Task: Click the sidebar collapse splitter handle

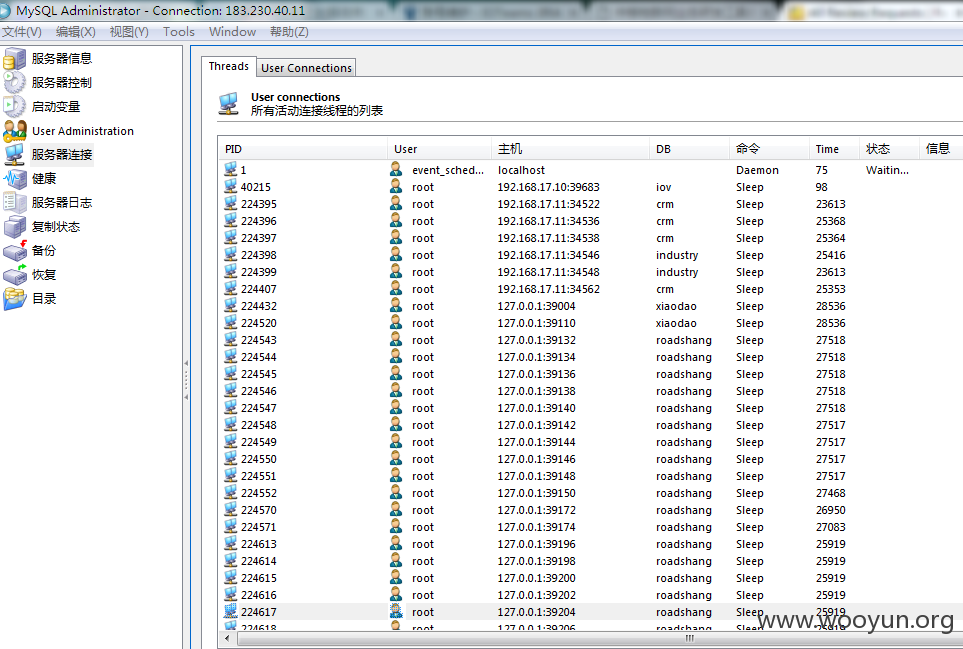Action: [x=186, y=380]
